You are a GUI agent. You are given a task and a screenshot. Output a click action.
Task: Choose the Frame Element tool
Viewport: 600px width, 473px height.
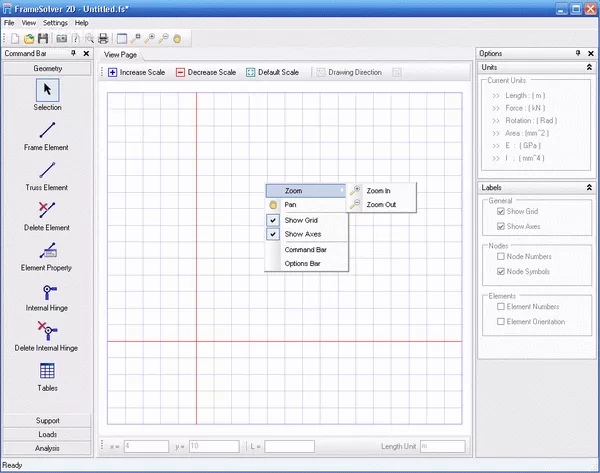pos(47,136)
